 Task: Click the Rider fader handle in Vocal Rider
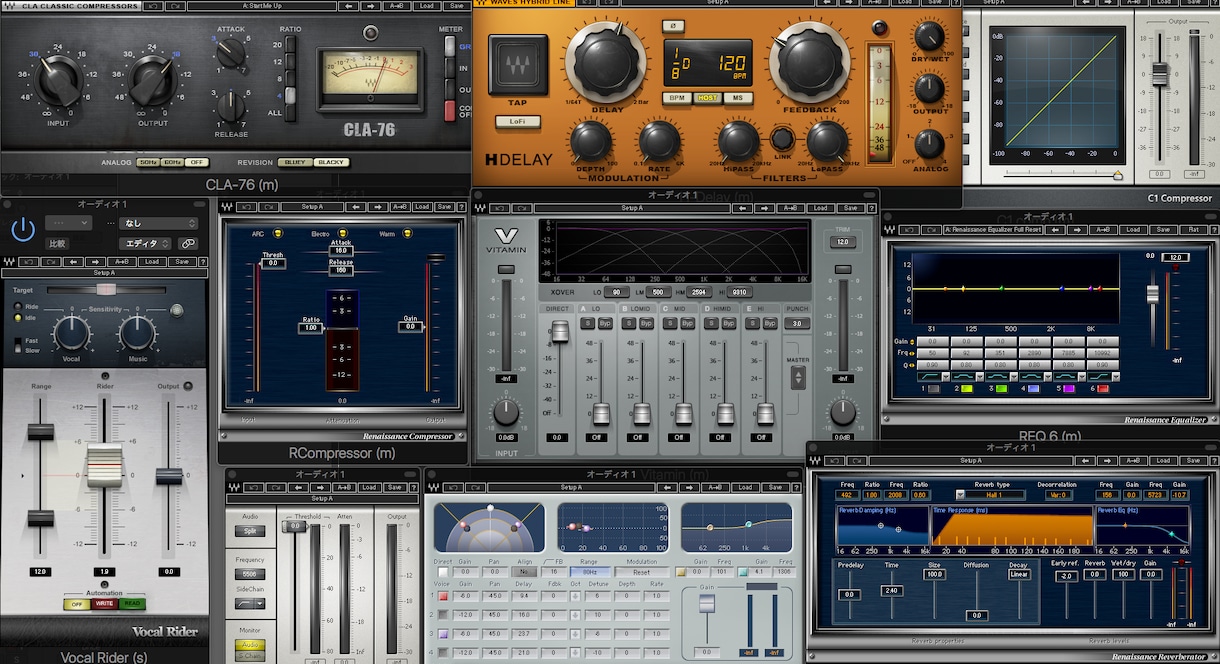tap(104, 466)
